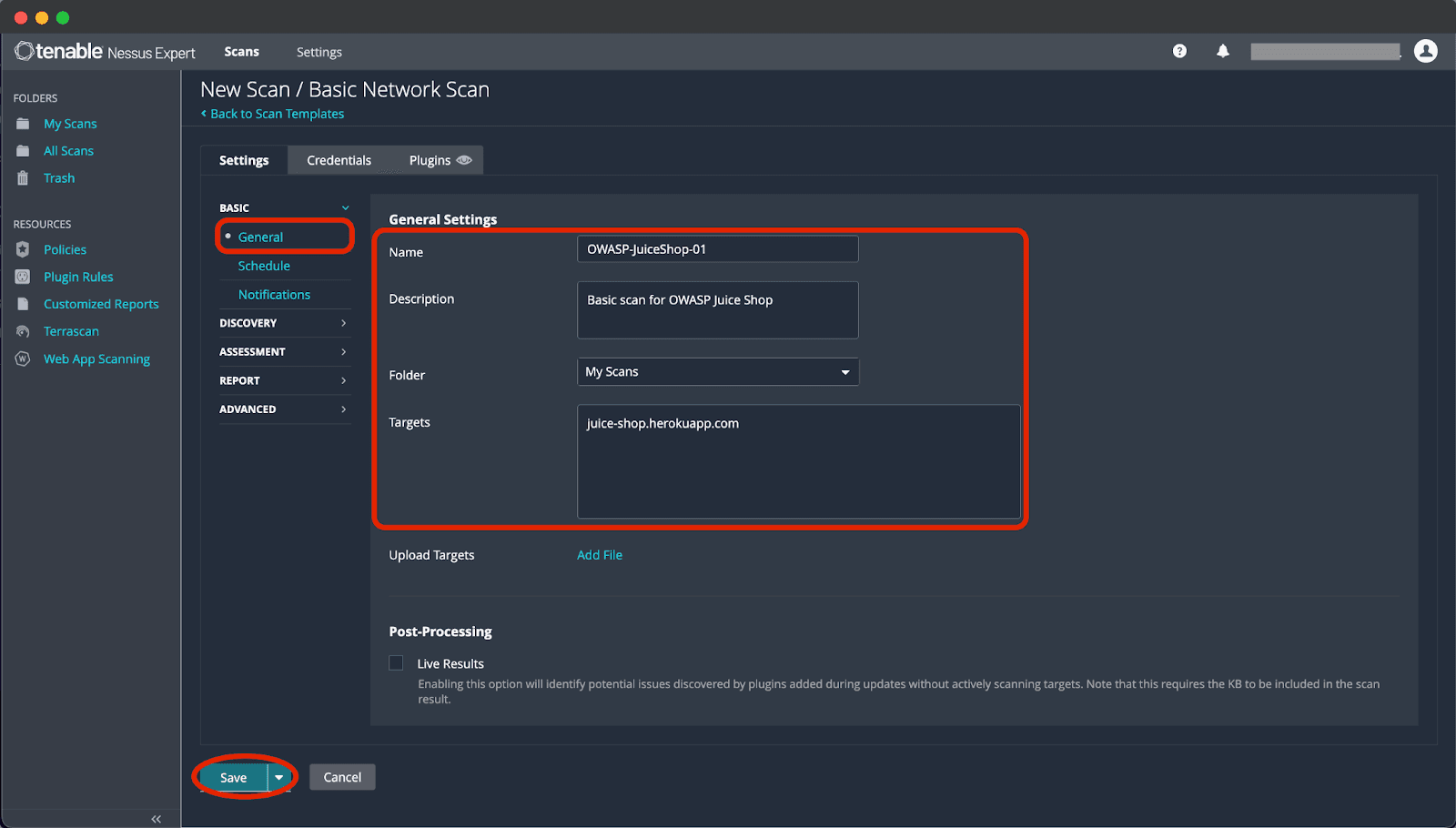1456x828 pixels.
Task: Open My Scans folder link
Action: pyautogui.click(x=70, y=124)
